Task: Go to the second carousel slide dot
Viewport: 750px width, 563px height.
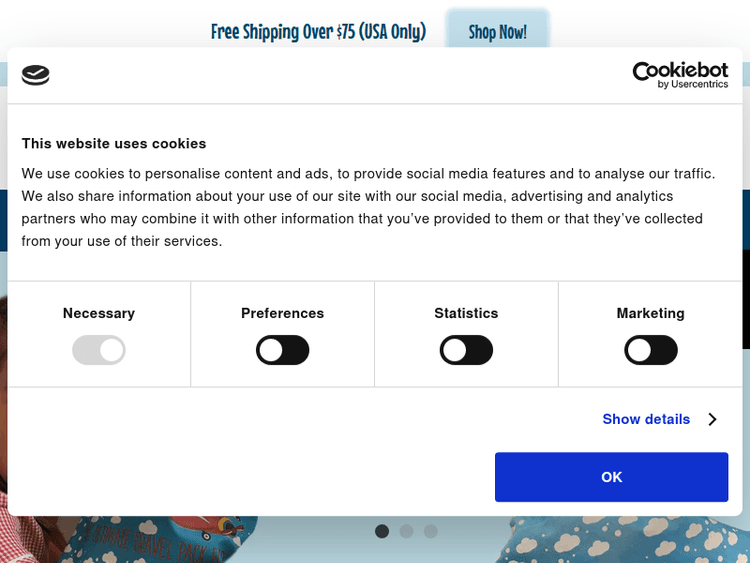Action: (x=406, y=531)
